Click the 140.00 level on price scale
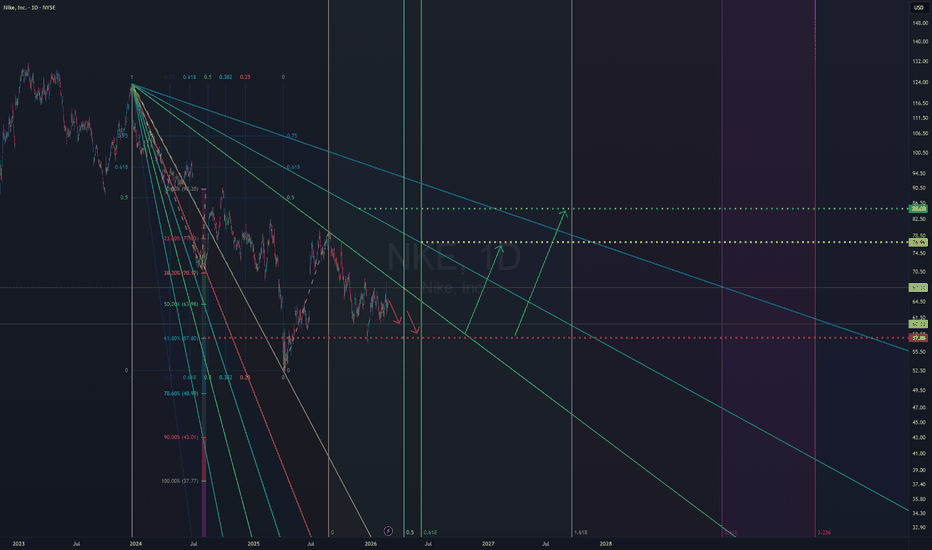Screen dimensions: 932x550 (917, 41)
